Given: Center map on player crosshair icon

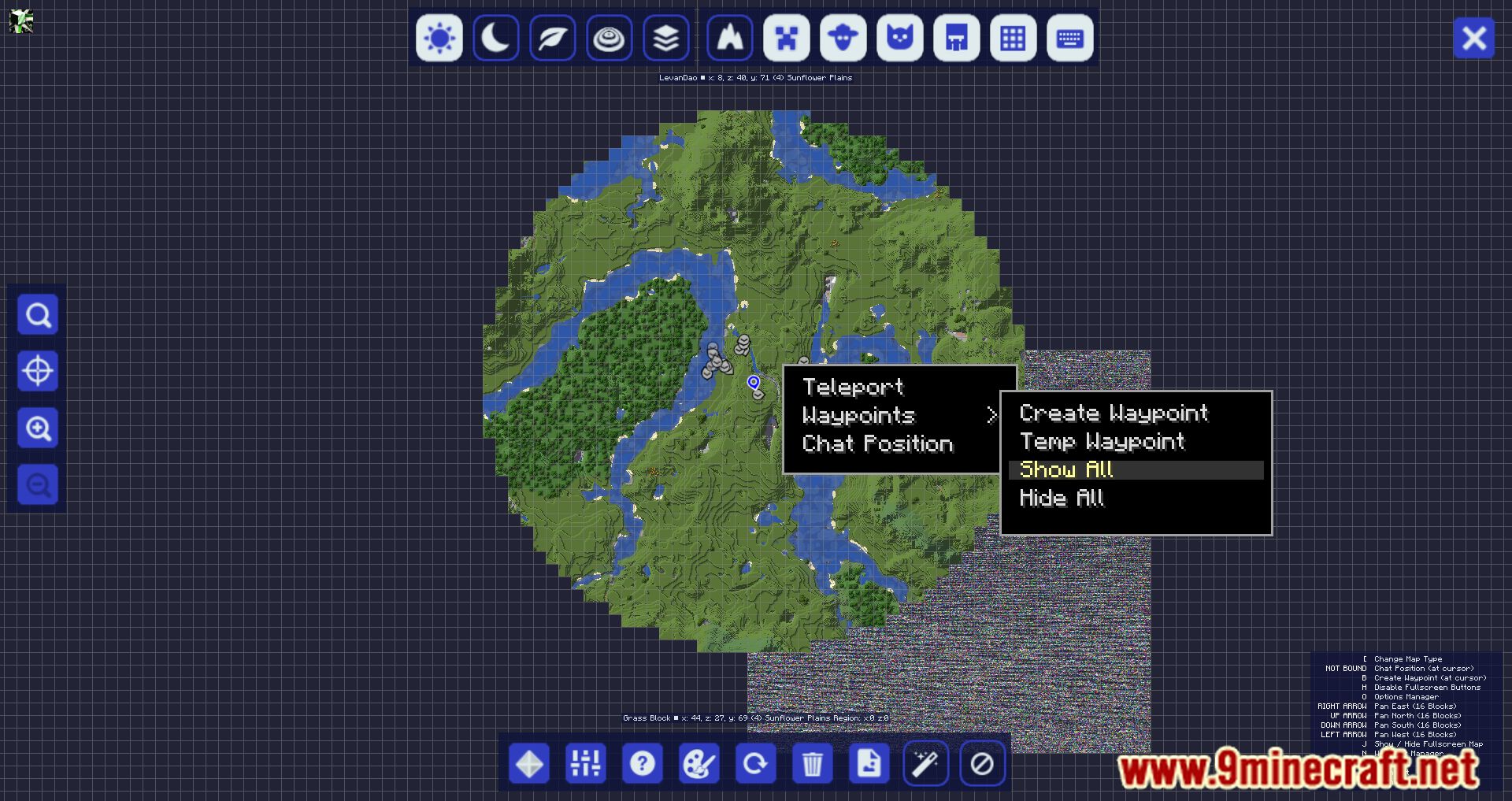Looking at the screenshot, I should [x=38, y=371].
